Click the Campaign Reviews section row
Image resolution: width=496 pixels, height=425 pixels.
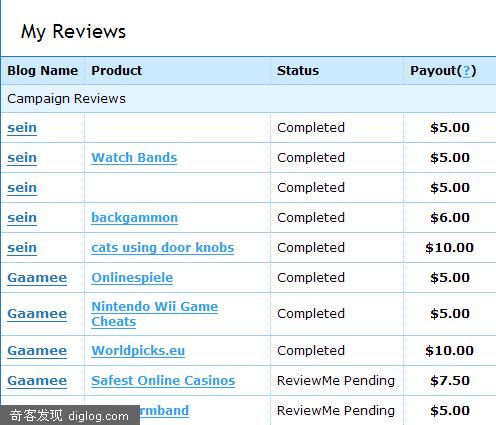[248, 99]
